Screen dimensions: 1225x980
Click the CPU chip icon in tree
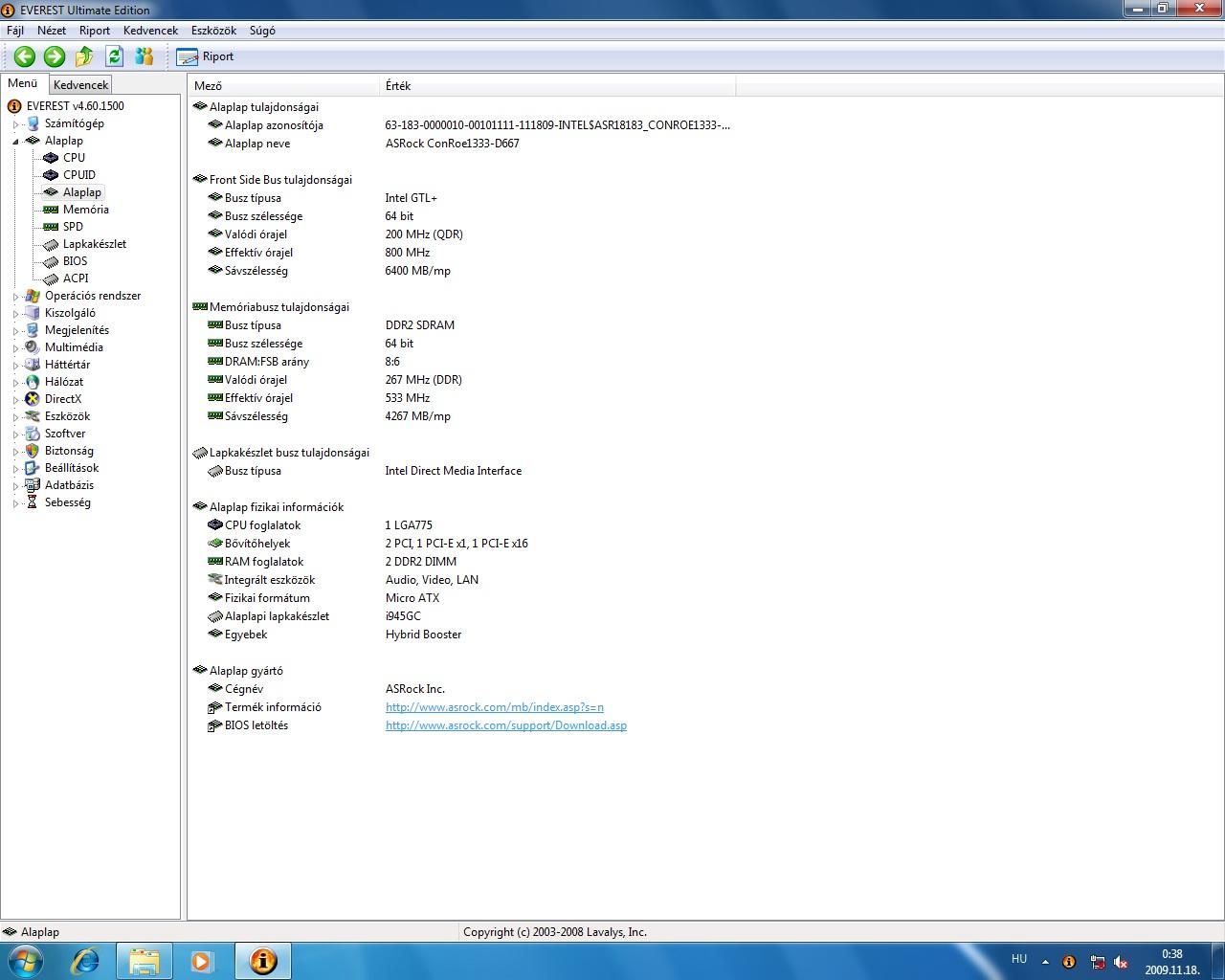tap(51, 158)
